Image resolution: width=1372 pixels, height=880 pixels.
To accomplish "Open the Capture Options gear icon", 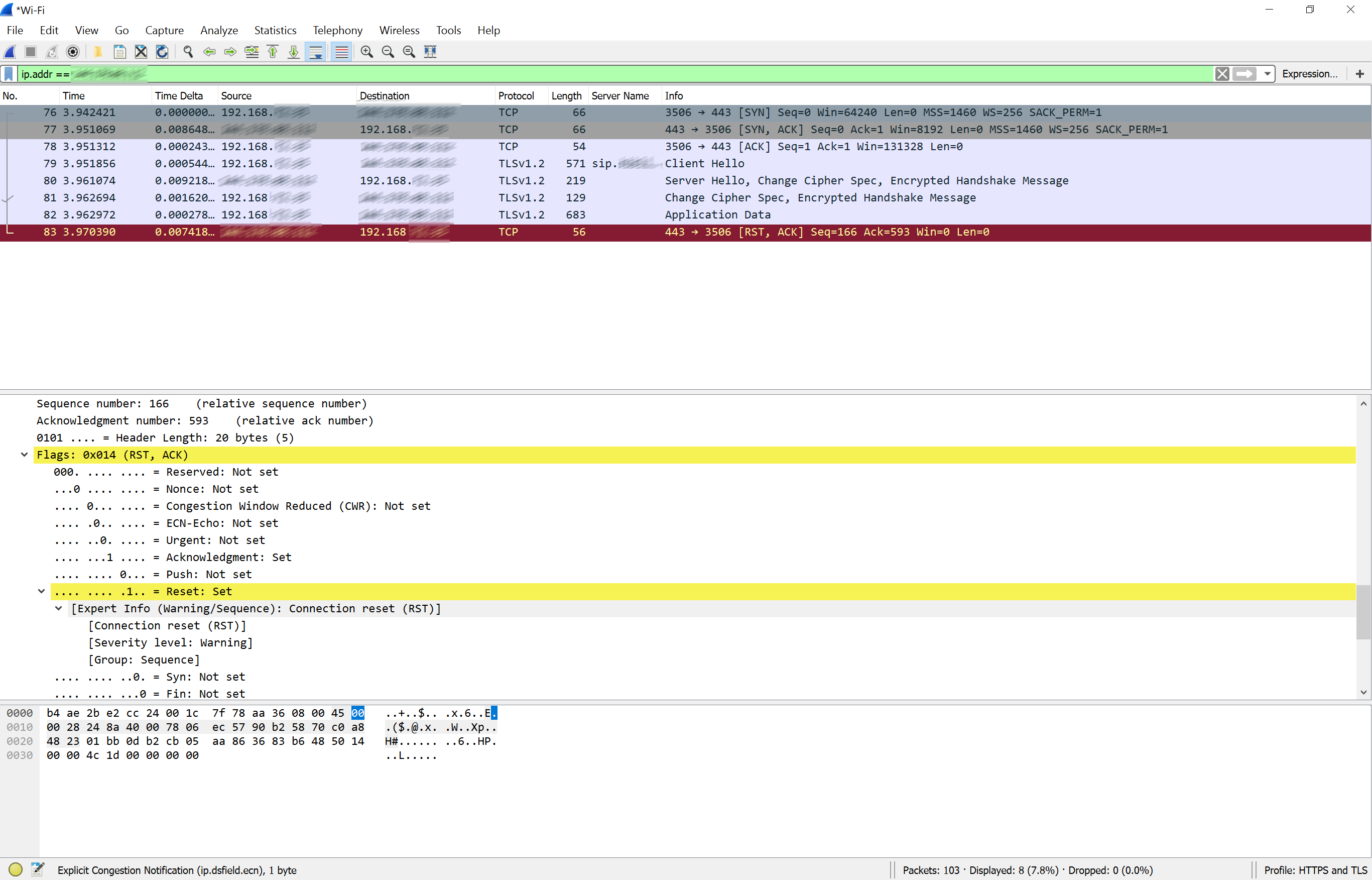I will click(72, 51).
